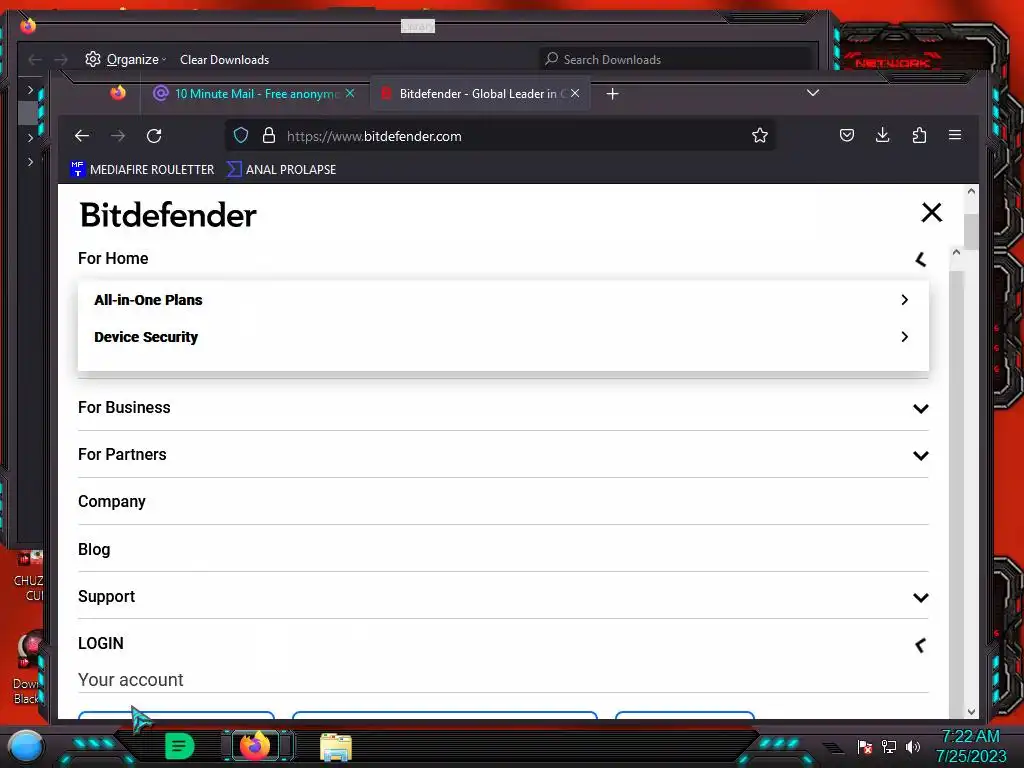Expand the second tree item in Library sidebar
The height and width of the screenshot is (768, 1024).
tap(30, 138)
